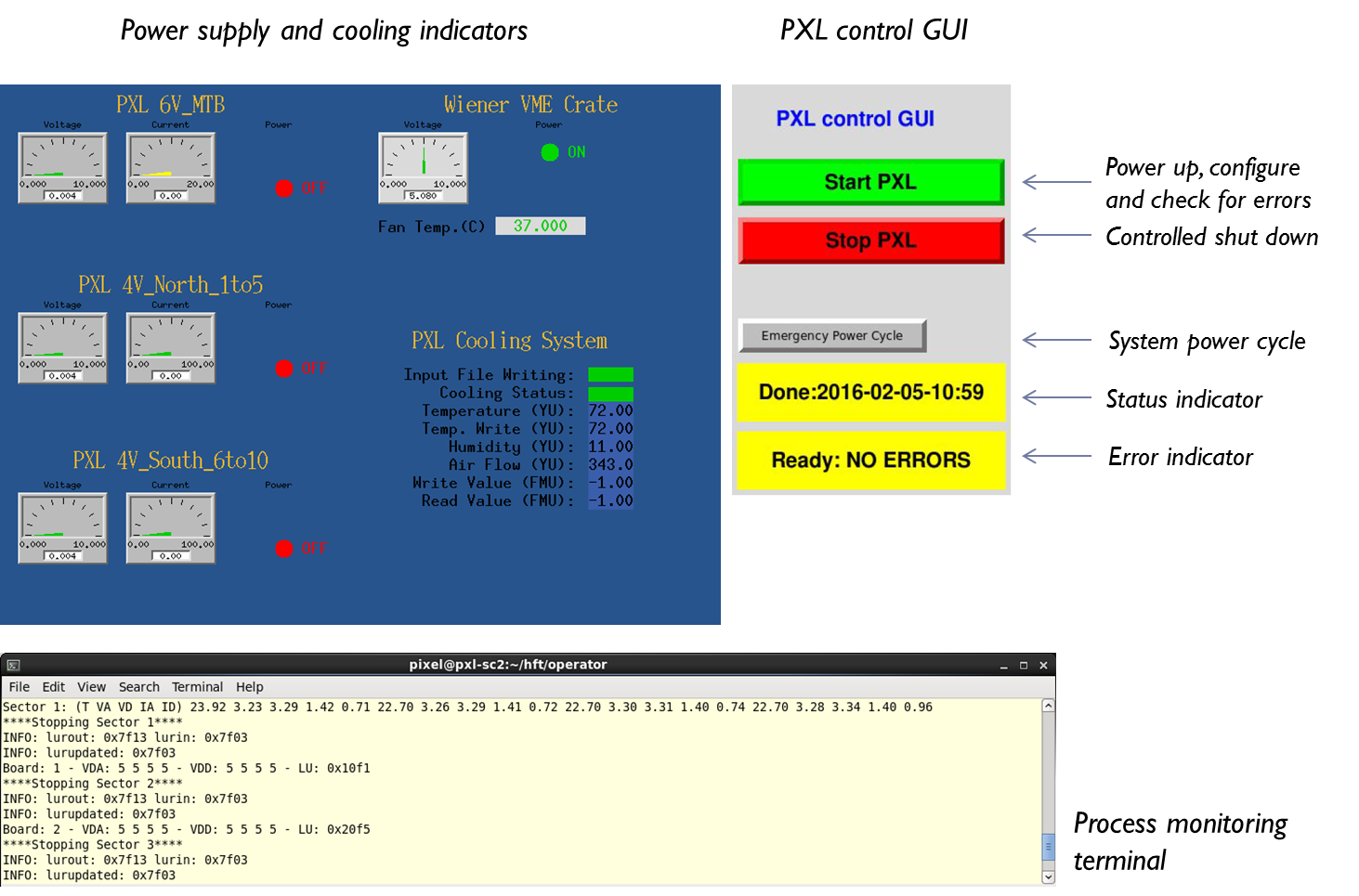Open the Help menu in the terminal

(x=250, y=687)
